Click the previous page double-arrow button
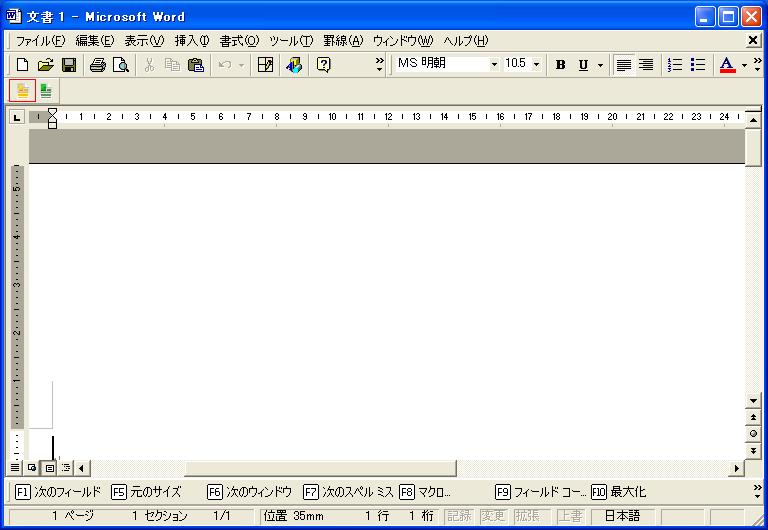 [x=753, y=417]
